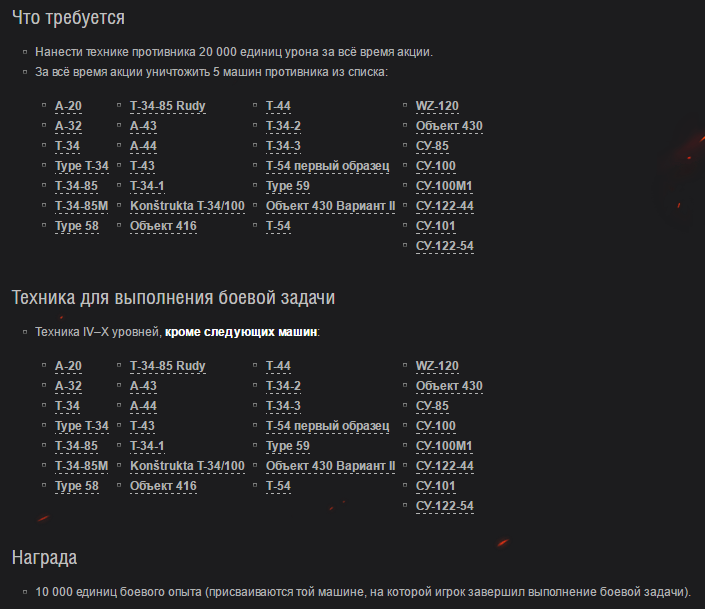Open СУ-122-54 in the excluded vehicles list
This screenshot has height=609, width=705.
coord(445,506)
